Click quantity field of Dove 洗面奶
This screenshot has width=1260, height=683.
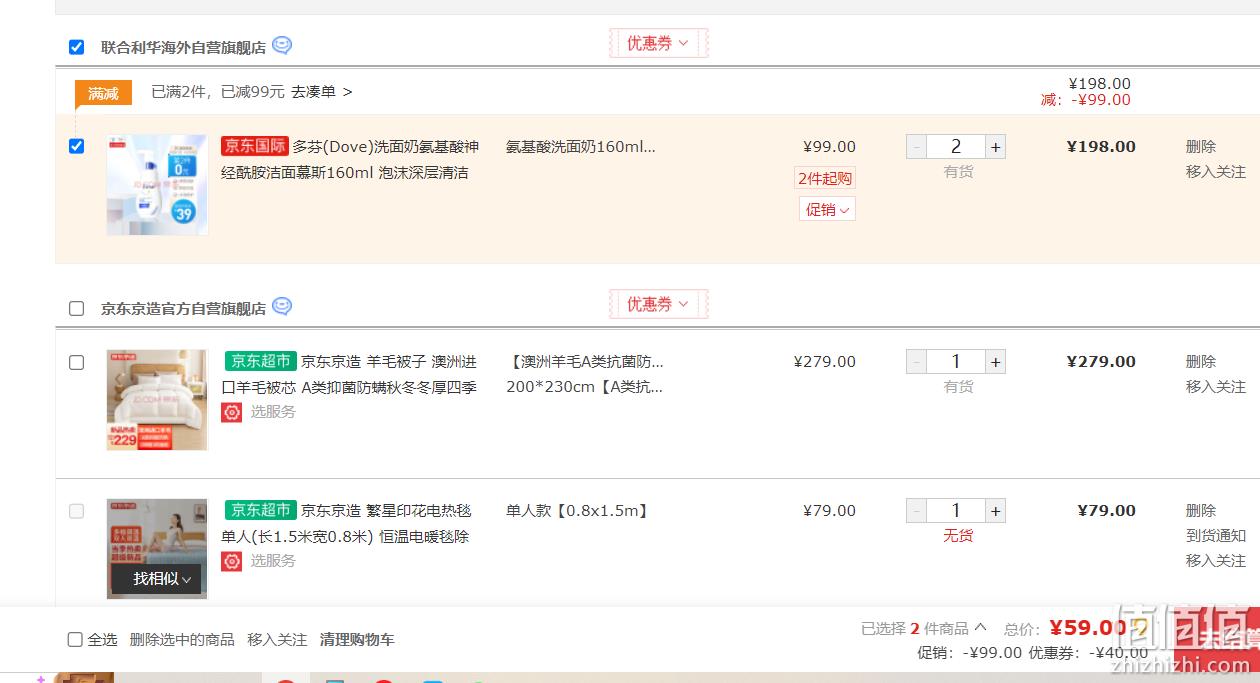tap(956, 147)
